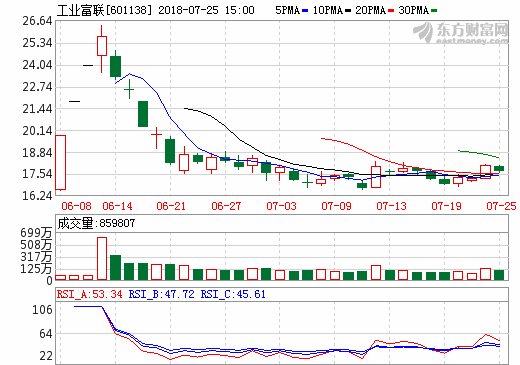The image size is (520, 365).
Task: Click the 21.44 price axis label
Action: [x=37, y=109]
